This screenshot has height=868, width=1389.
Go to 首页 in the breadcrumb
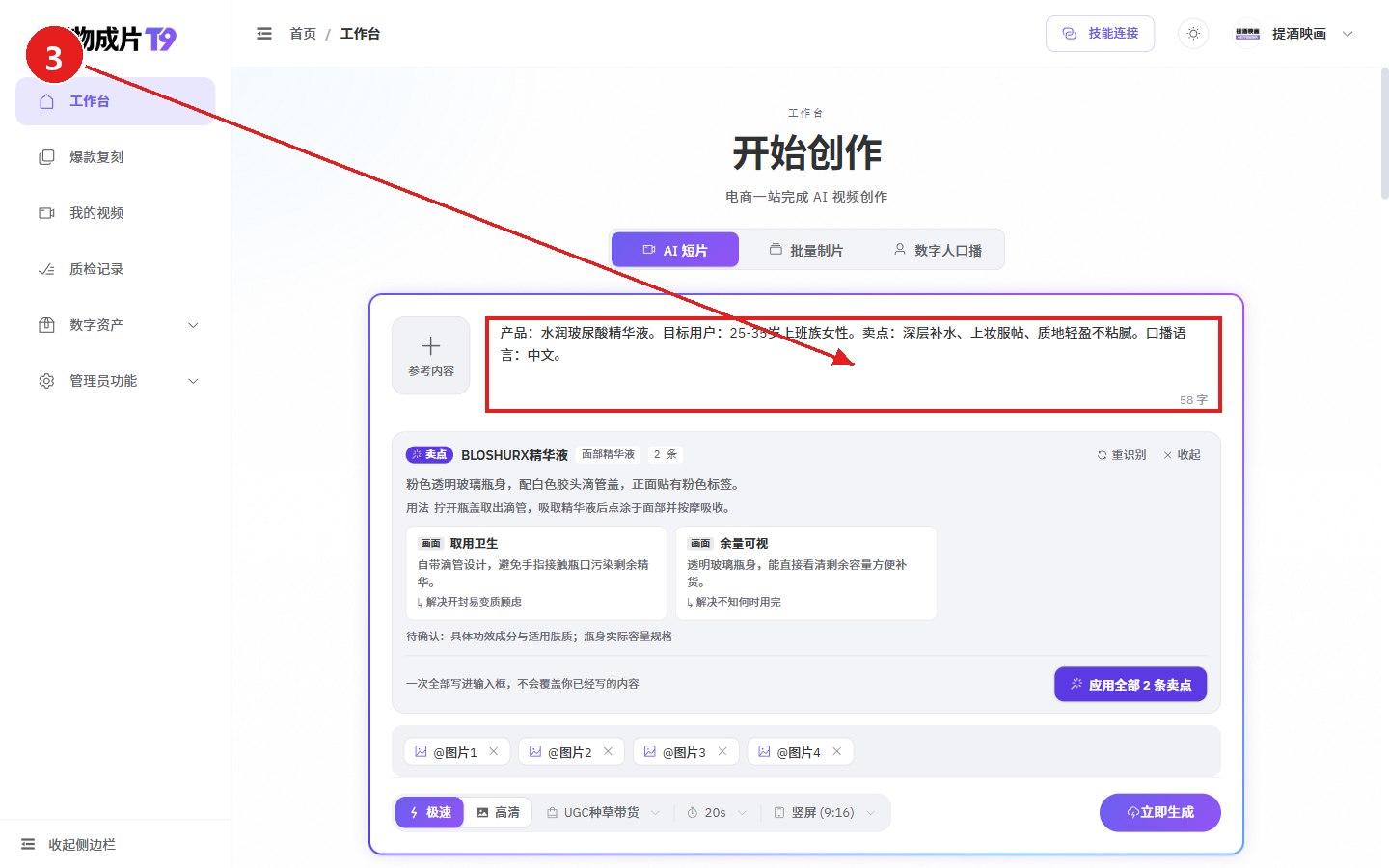point(303,34)
